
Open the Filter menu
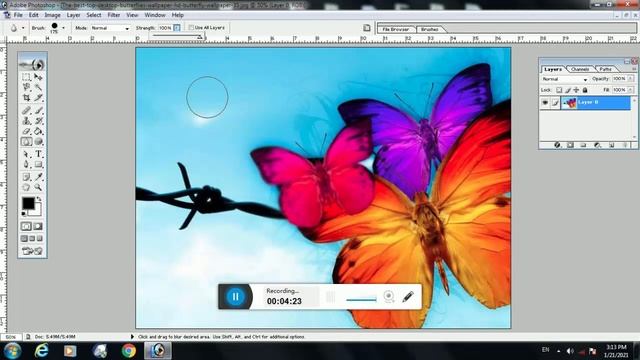[114, 15]
